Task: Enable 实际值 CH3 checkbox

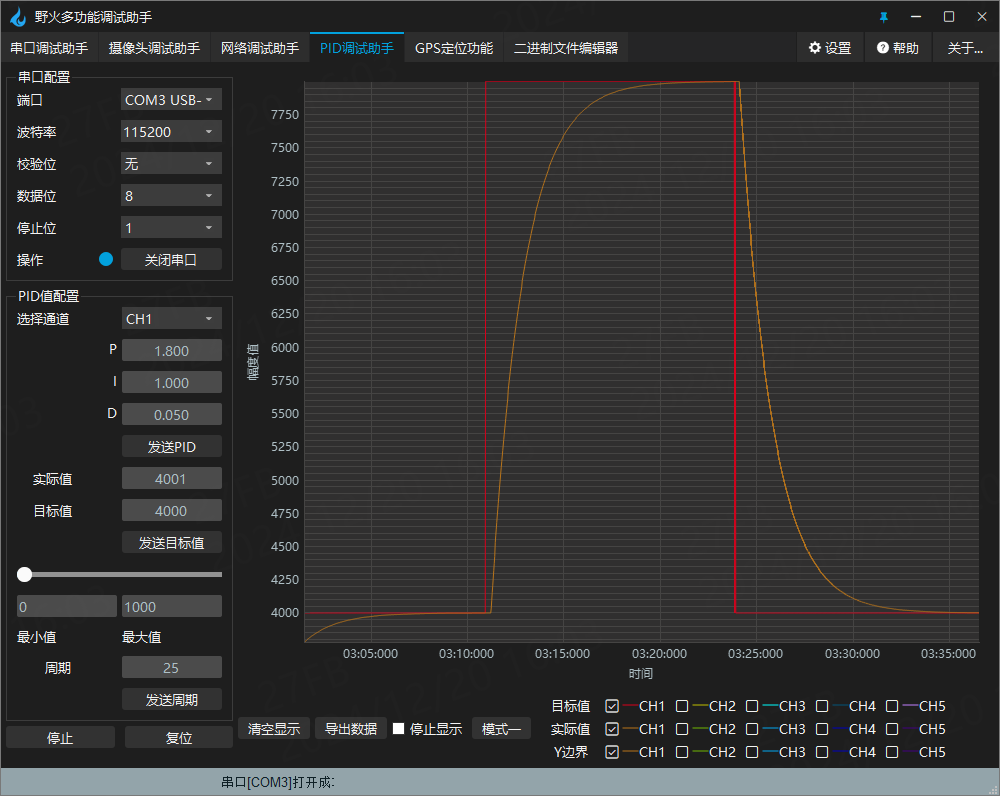Action: [x=752, y=728]
